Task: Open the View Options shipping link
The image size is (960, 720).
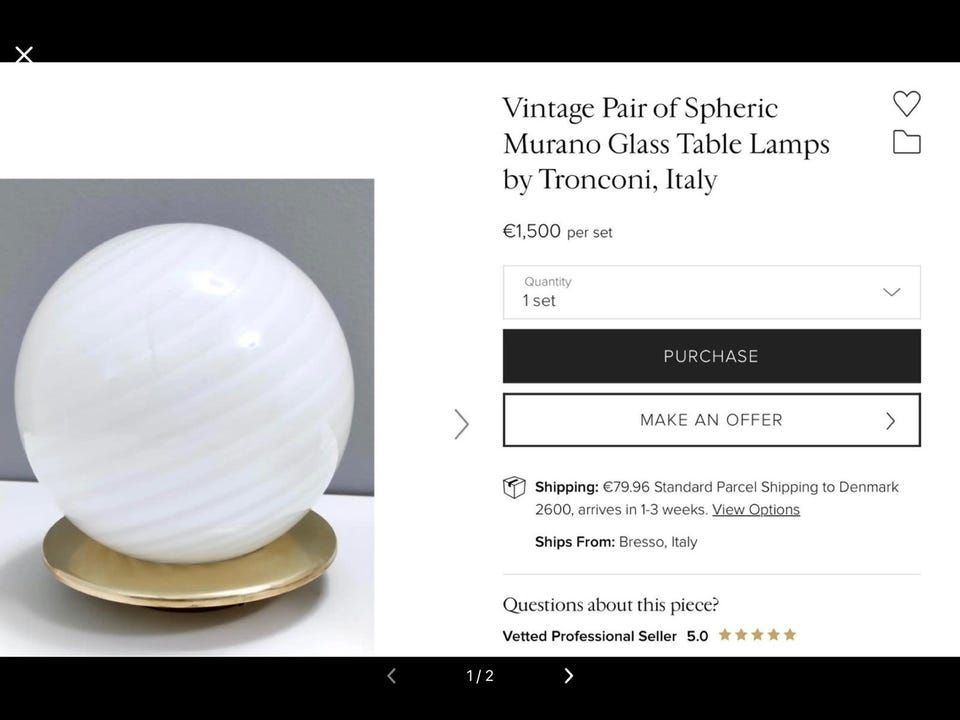Action: (x=756, y=509)
